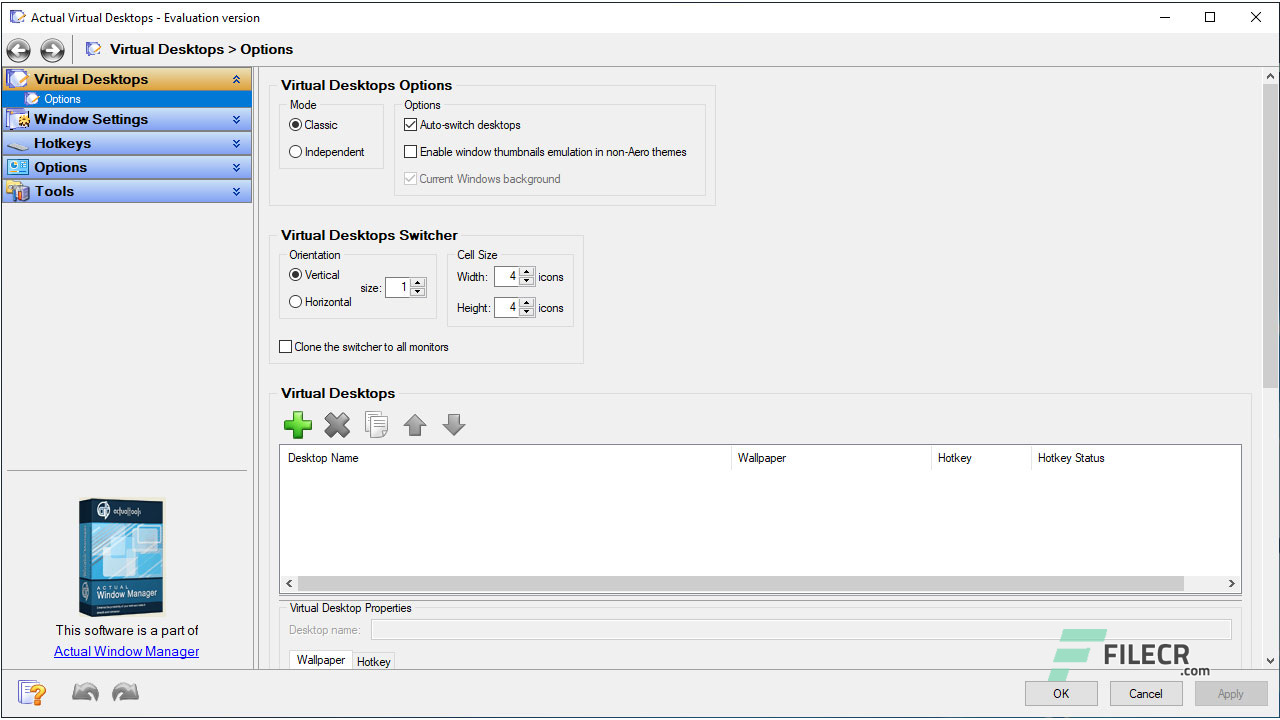1280x720 pixels.
Task: Click the OK button
Action: click(x=1061, y=694)
